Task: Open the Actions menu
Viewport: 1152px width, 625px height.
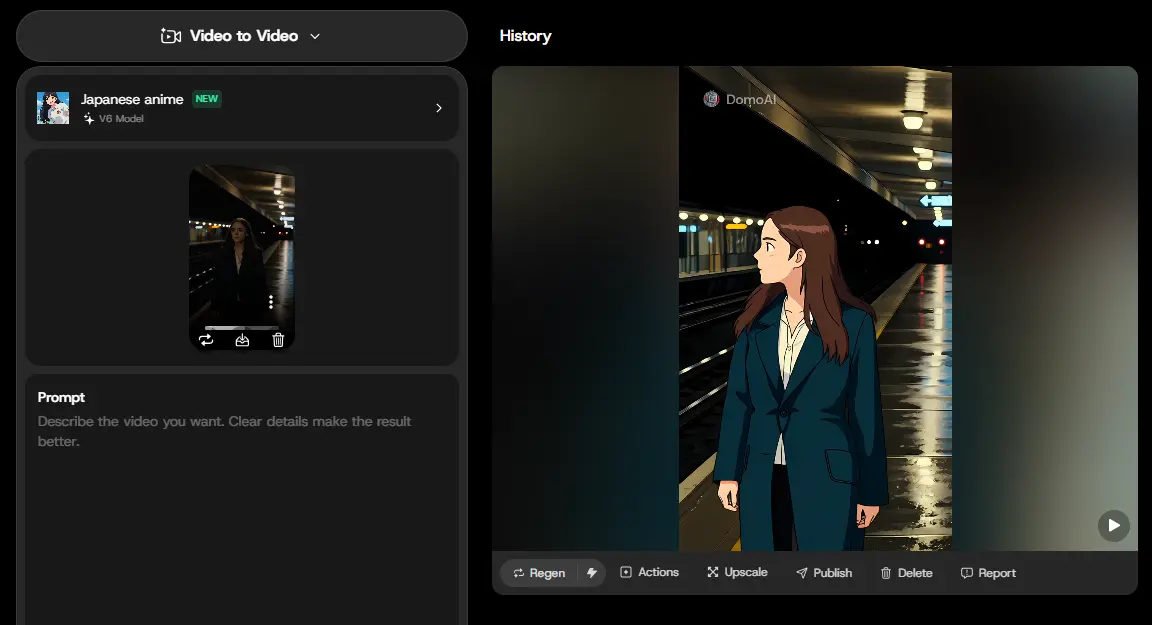Action: 649,572
